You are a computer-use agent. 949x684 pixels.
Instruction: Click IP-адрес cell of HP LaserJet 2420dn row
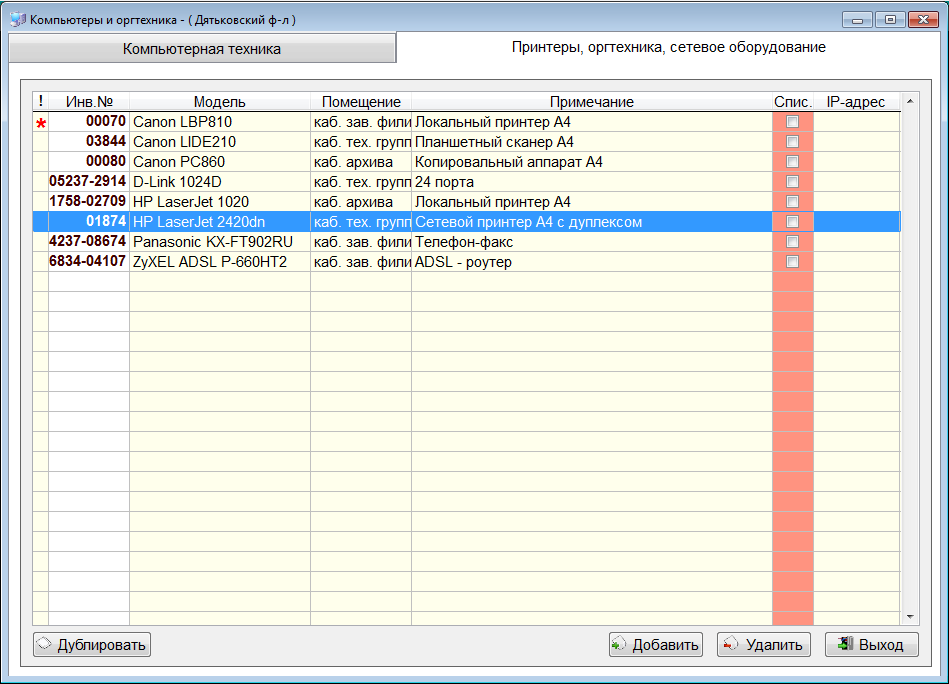pyautogui.click(x=857, y=222)
